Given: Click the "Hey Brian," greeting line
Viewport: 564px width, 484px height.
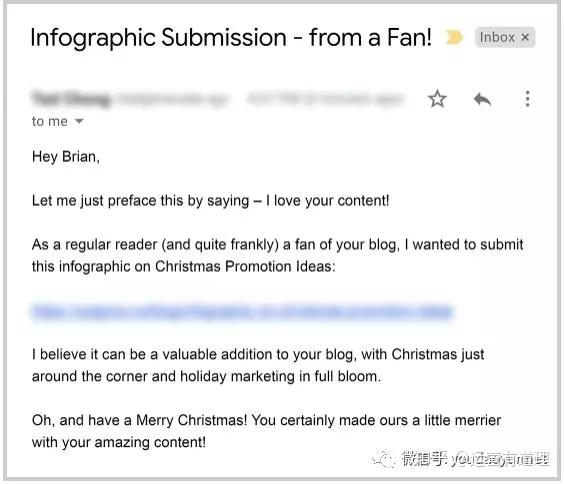Looking at the screenshot, I should [x=66, y=157].
